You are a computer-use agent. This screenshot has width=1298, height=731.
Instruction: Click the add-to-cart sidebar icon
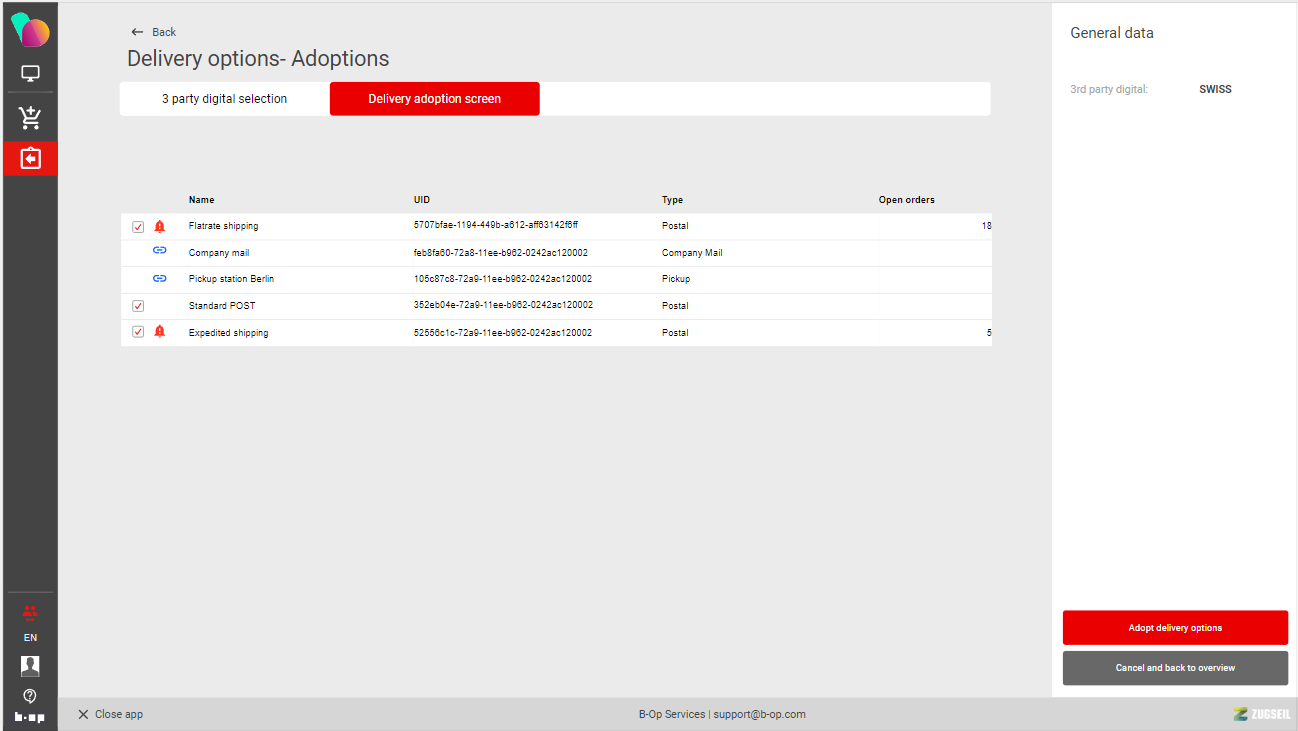click(x=30, y=118)
